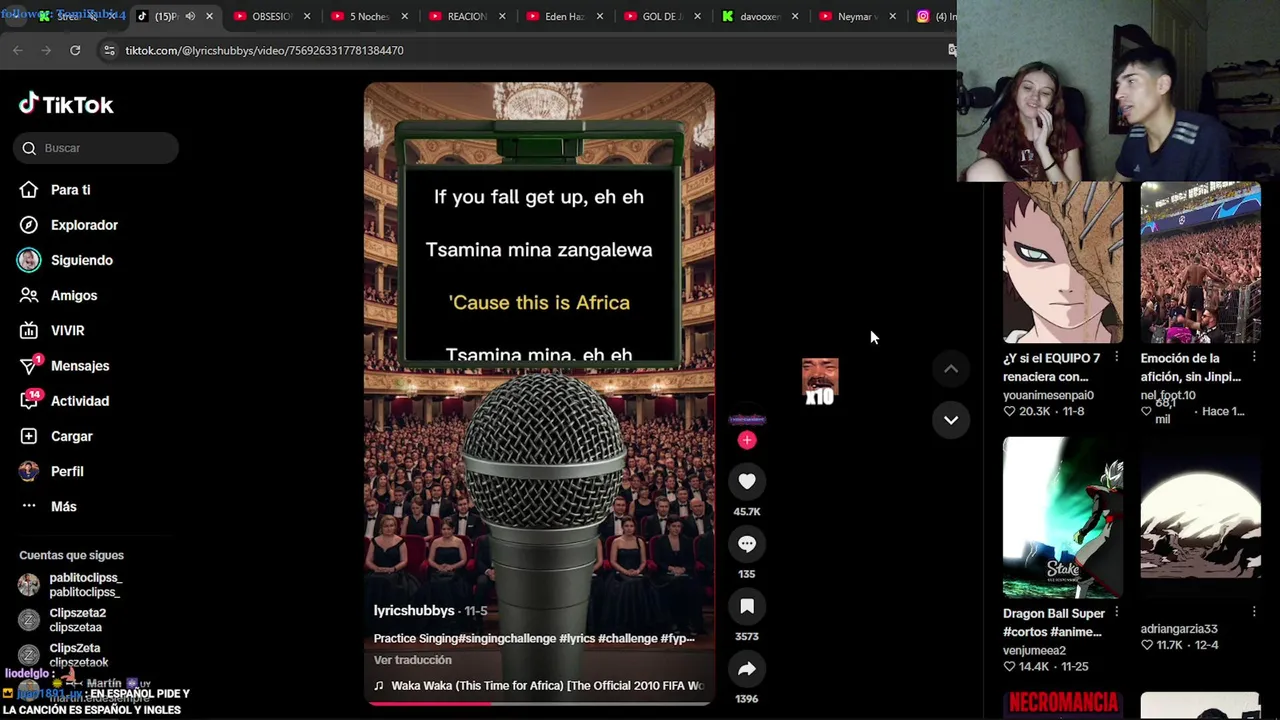Open the EQUIPO 7 anime video thumbnail
This screenshot has width=1280, height=720.
1063,262
